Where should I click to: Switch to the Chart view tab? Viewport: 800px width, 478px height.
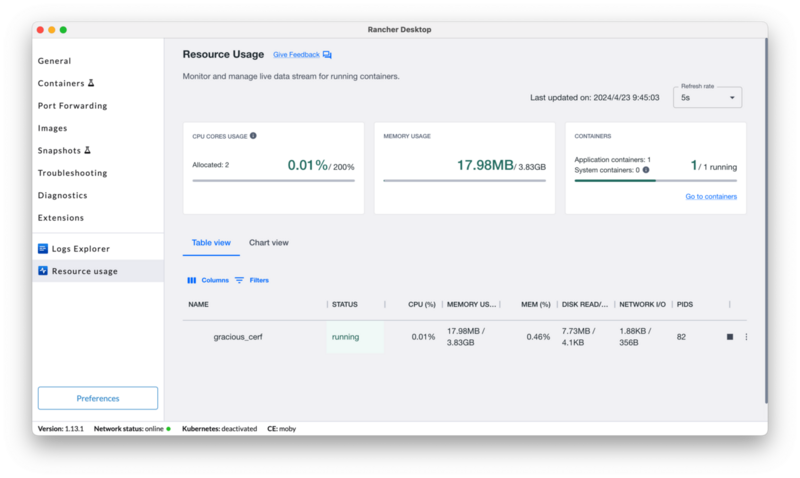click(x=268, y=243)
